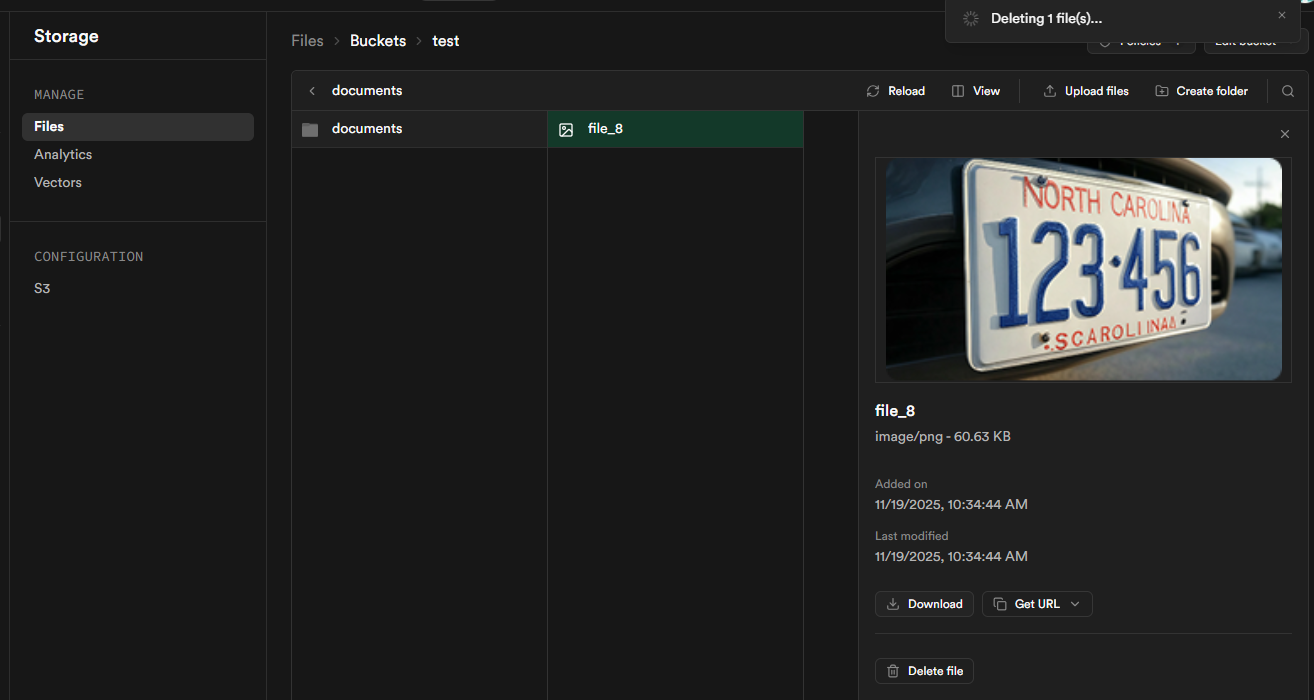Screen dimensions: 1314x700
Task: Click the back chevron beside documents breadcrumb
Action: pyautogui.click(x=312, y=90)
